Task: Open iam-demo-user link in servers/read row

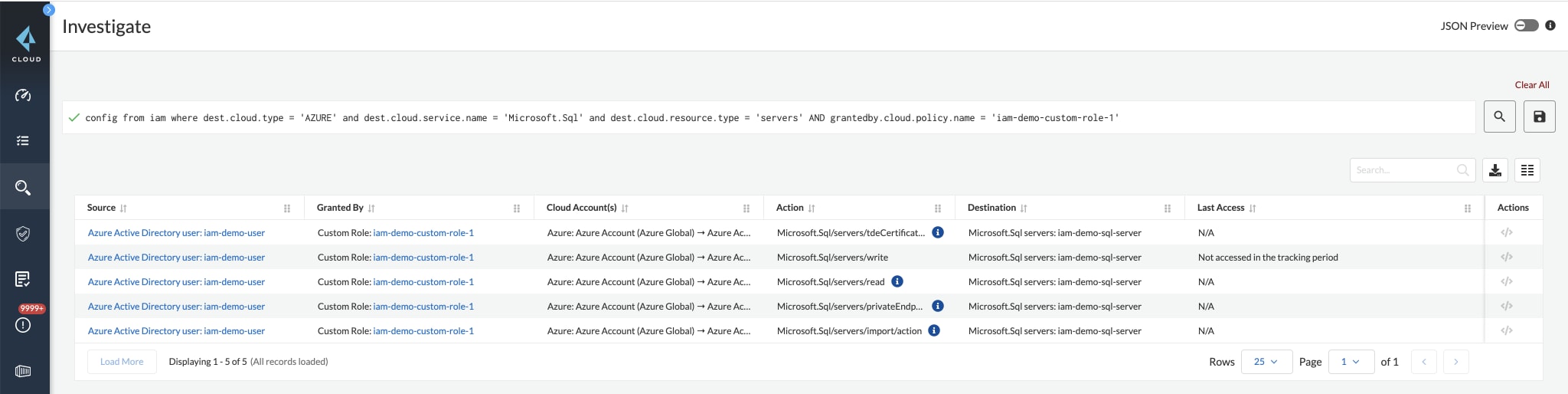Action: [x=176, y=282]
